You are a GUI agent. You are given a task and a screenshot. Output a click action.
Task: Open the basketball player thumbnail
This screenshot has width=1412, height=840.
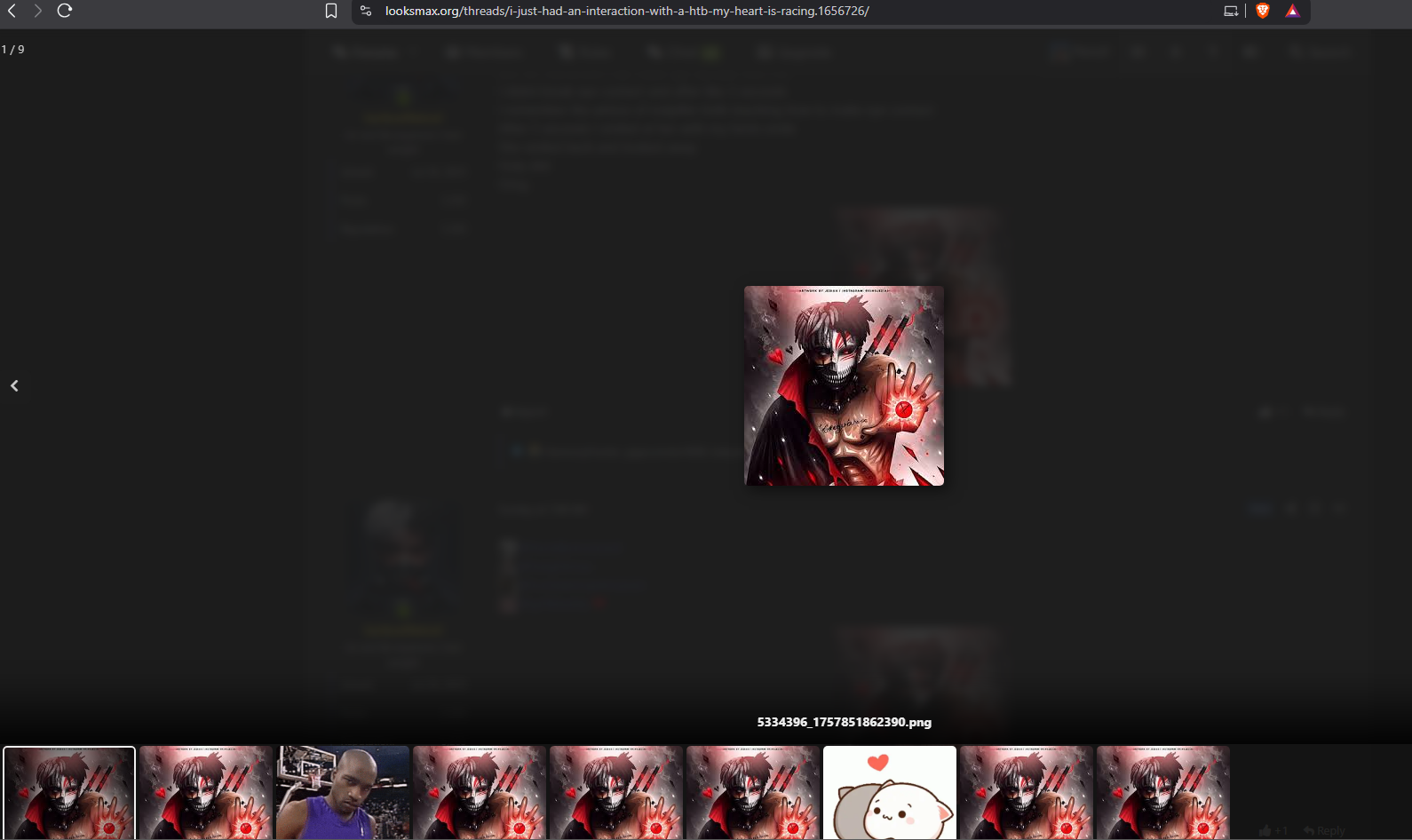click(x=343, y=792)
